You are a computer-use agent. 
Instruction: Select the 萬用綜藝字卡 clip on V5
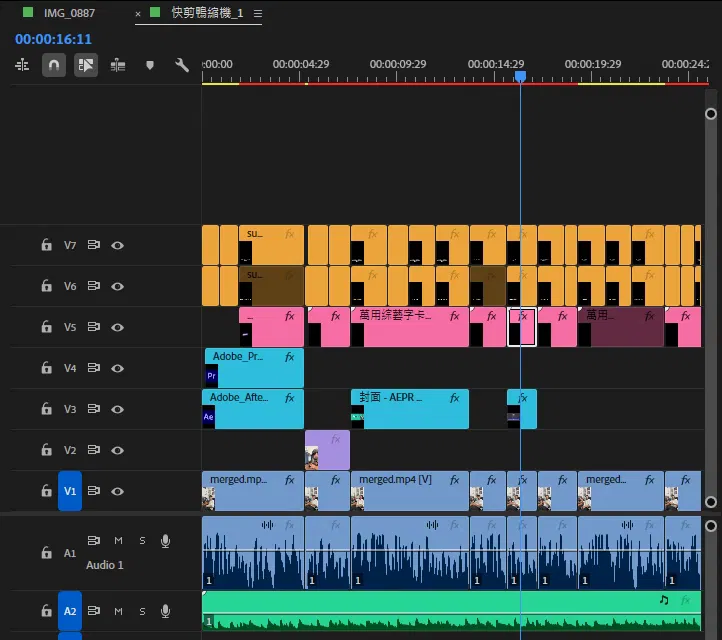point(410,327)
